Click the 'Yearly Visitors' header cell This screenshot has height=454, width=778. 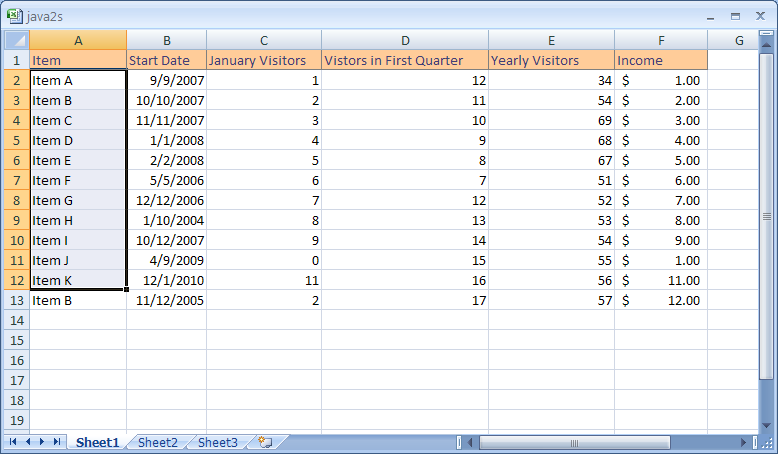(x=551, y=60)
